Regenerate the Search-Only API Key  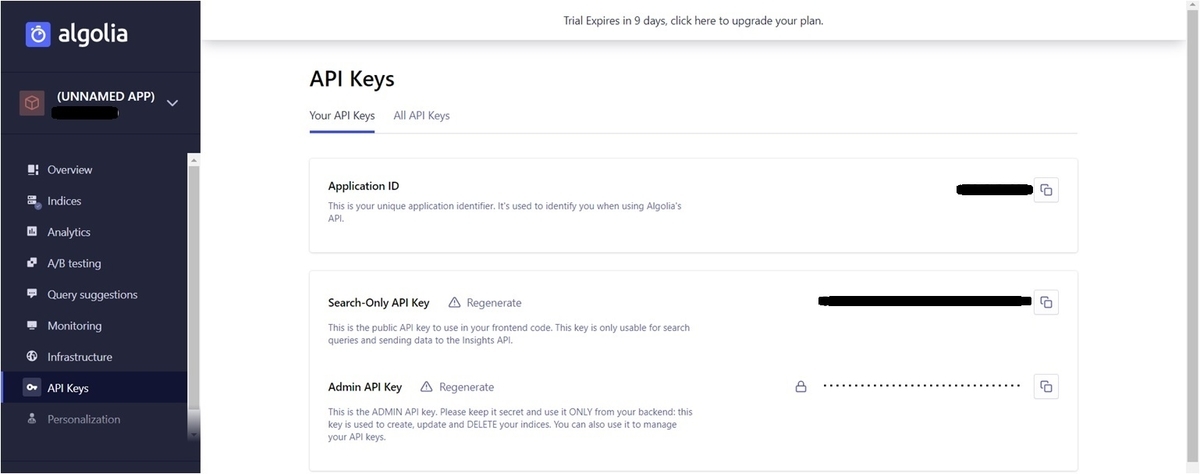click(x=493, y=303)
